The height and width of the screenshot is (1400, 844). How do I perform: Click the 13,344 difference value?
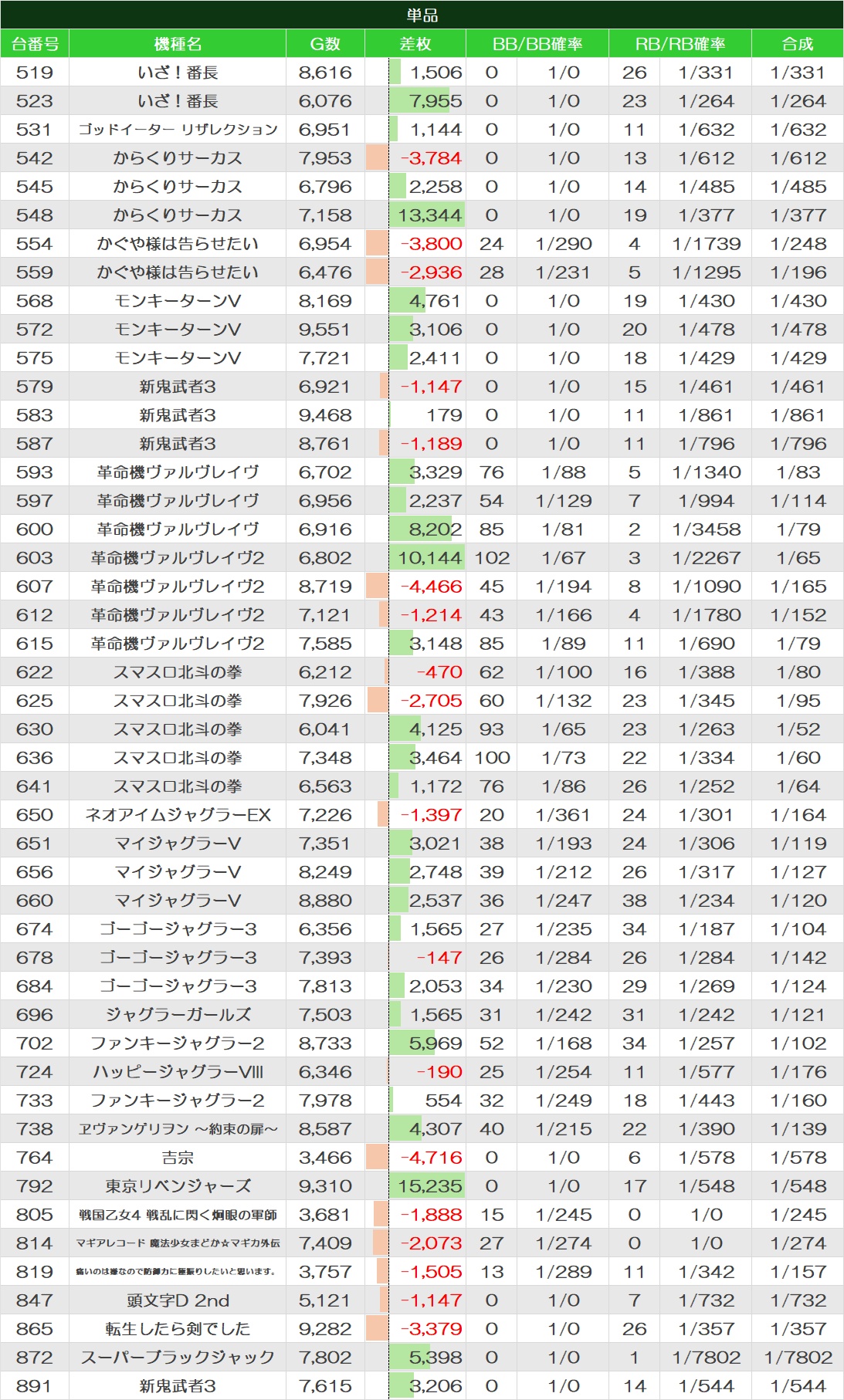tap(430, 215)
